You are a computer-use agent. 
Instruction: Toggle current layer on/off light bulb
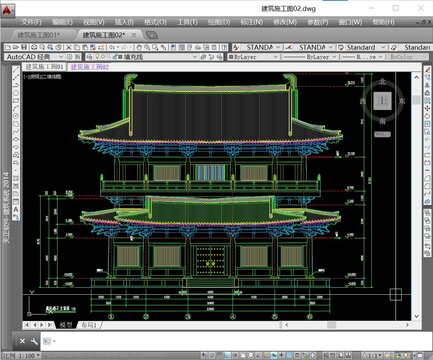click(x=98, y=57)
